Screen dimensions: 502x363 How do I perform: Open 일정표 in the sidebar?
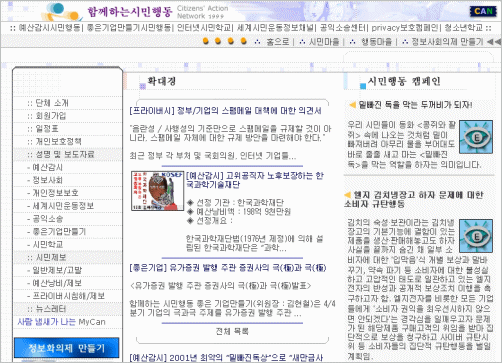(x=47, y=128)
